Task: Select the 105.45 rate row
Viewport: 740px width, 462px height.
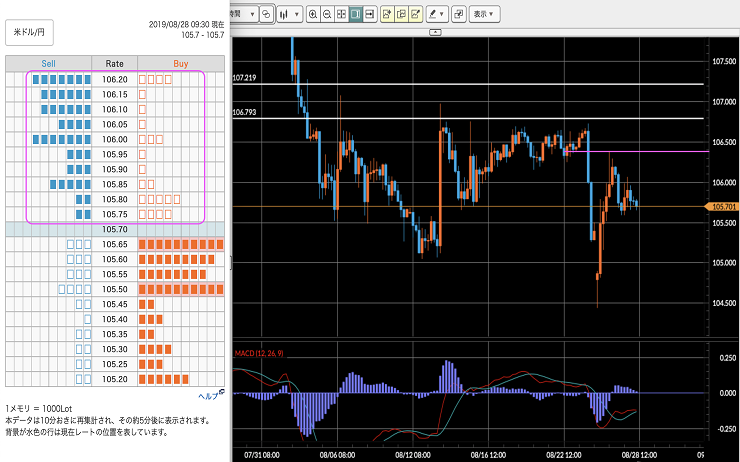Action: tap(115, 304)
